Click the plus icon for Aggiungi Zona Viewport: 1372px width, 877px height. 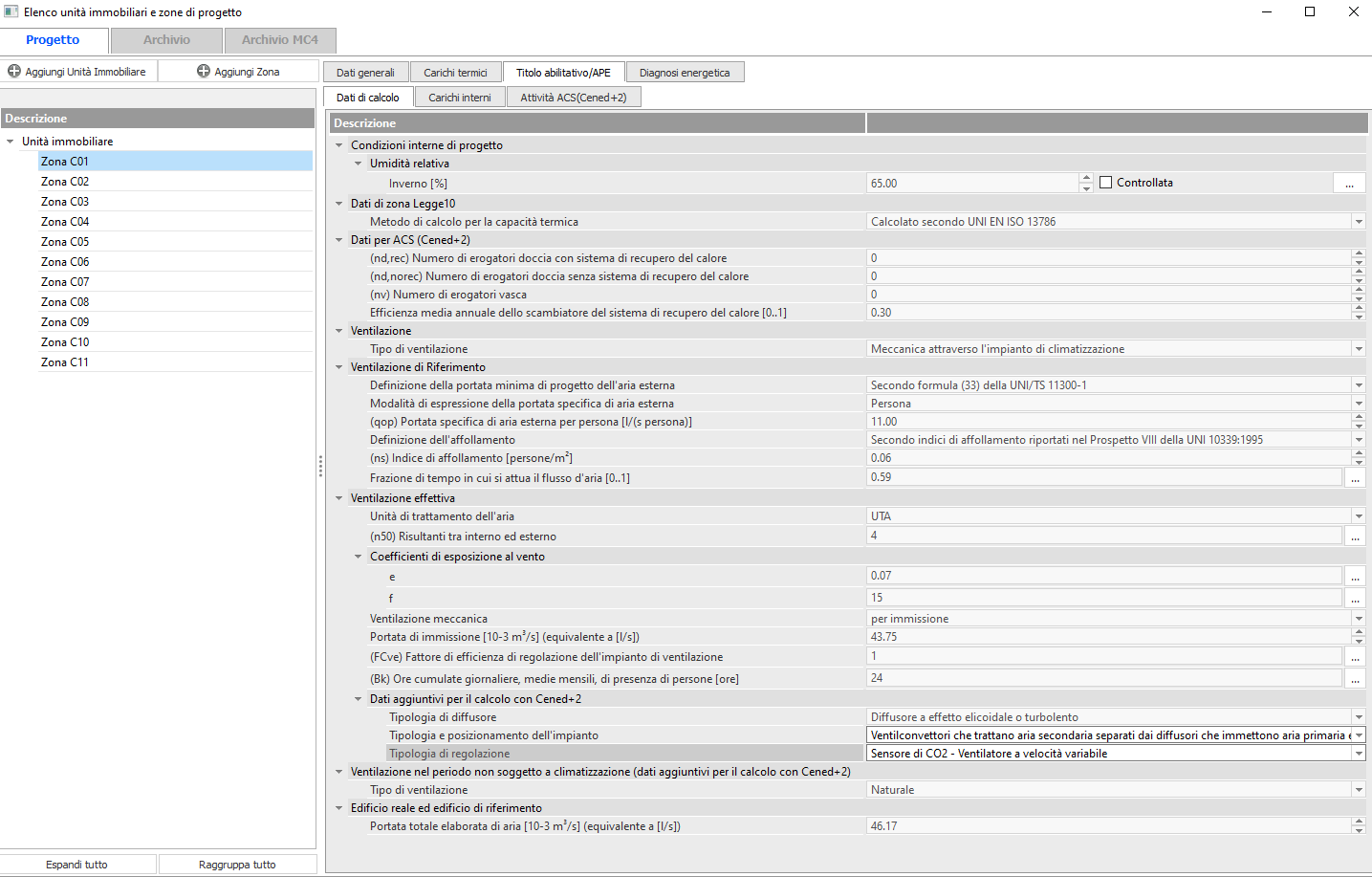[x=204, y=72]
